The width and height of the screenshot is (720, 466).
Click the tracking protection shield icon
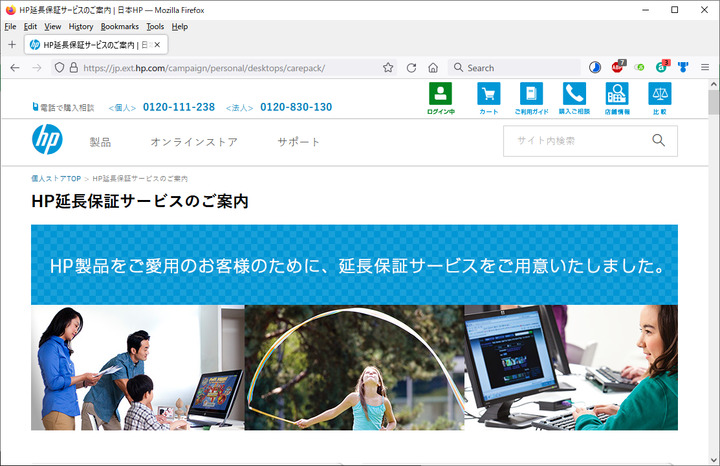click(59, 68)
